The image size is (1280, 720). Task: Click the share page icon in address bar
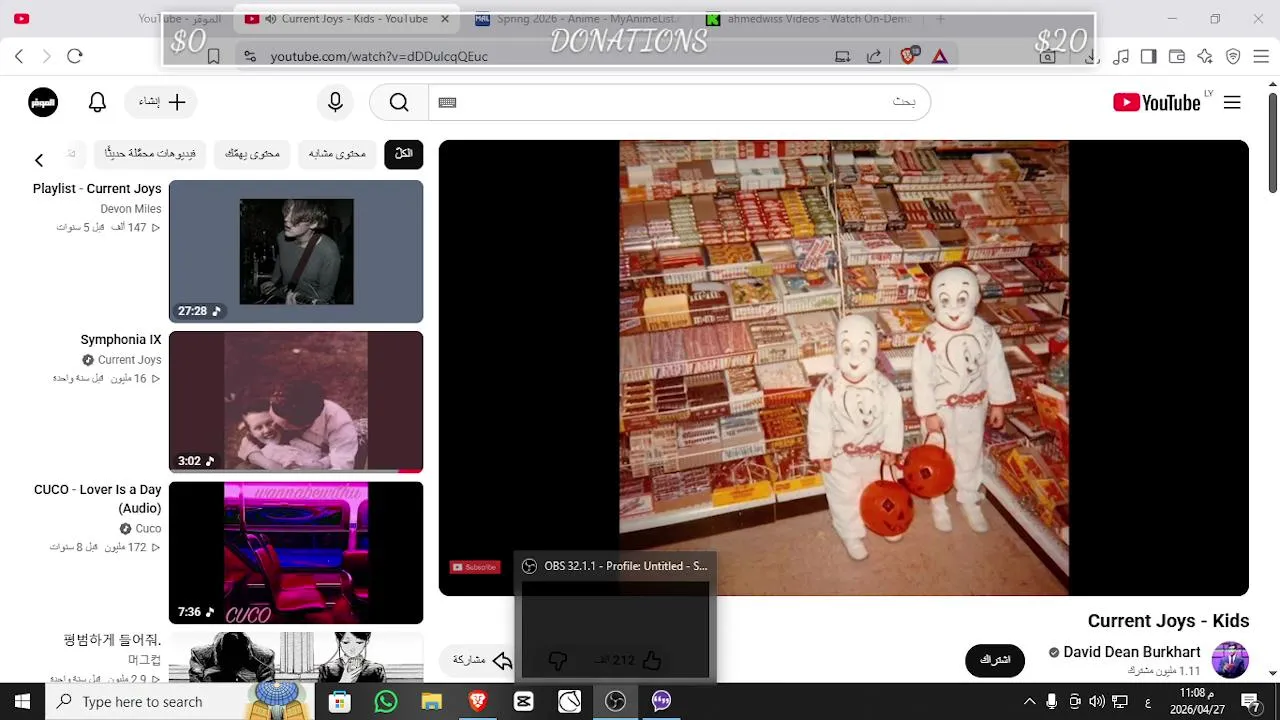(x=874, y=57)
